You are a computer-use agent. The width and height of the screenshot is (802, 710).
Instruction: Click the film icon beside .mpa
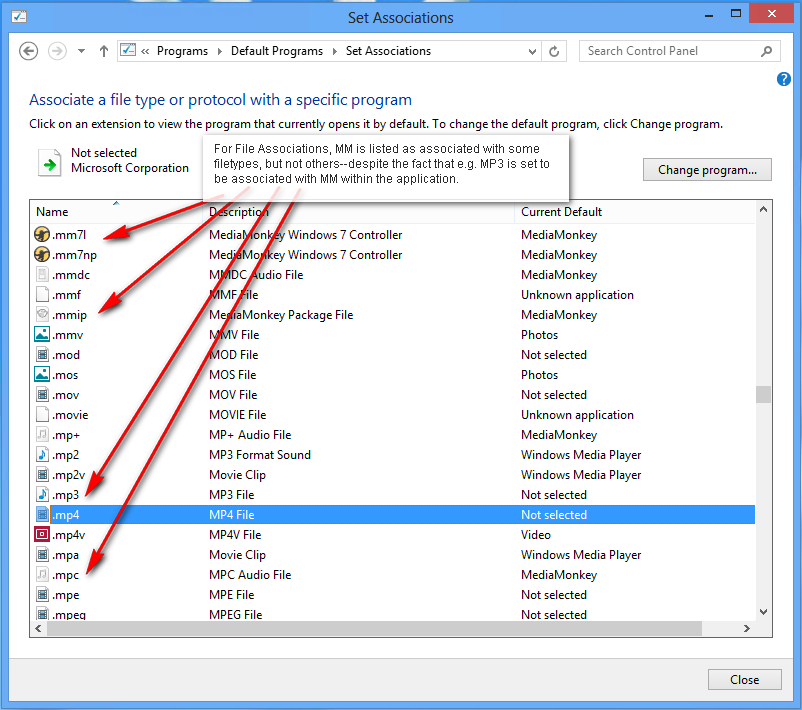[x=42, y=554]
